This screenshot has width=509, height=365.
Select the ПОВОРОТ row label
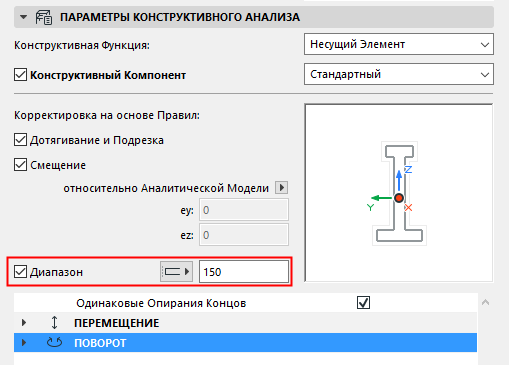coord(100,343)
